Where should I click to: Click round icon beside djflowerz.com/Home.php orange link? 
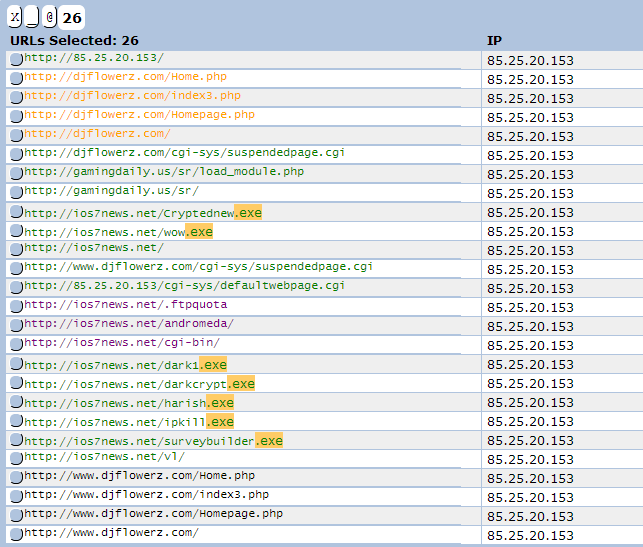tap(16, 78)
